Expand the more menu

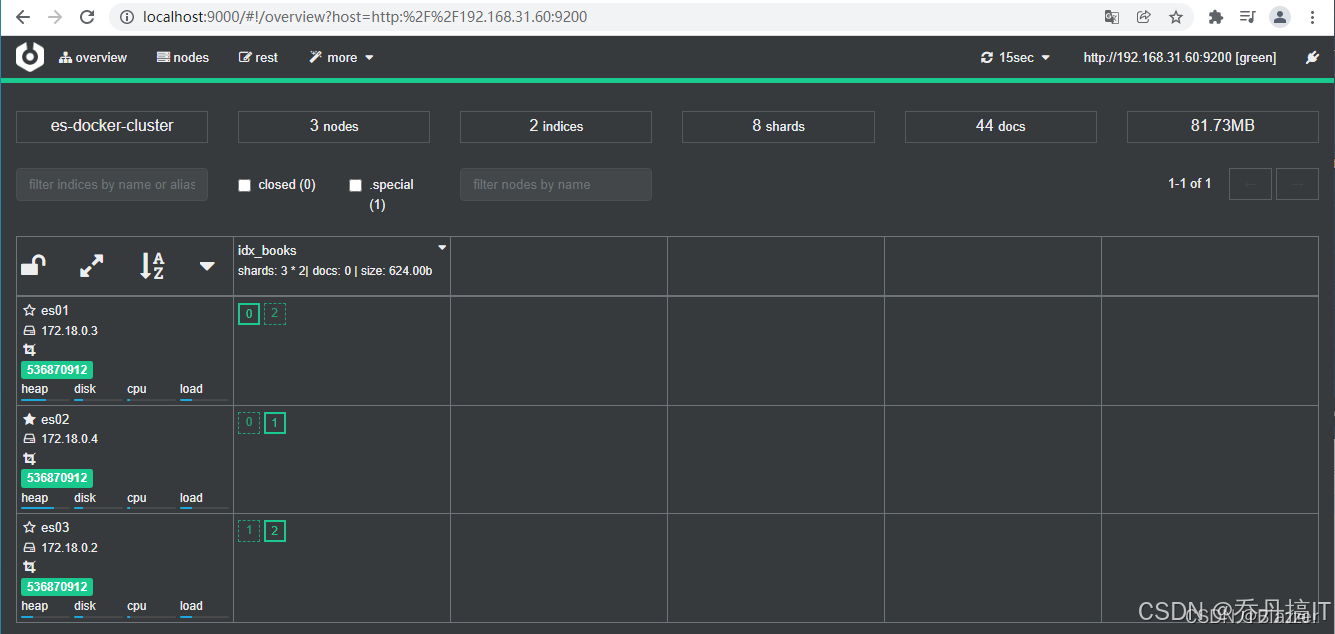pos(341,58)
